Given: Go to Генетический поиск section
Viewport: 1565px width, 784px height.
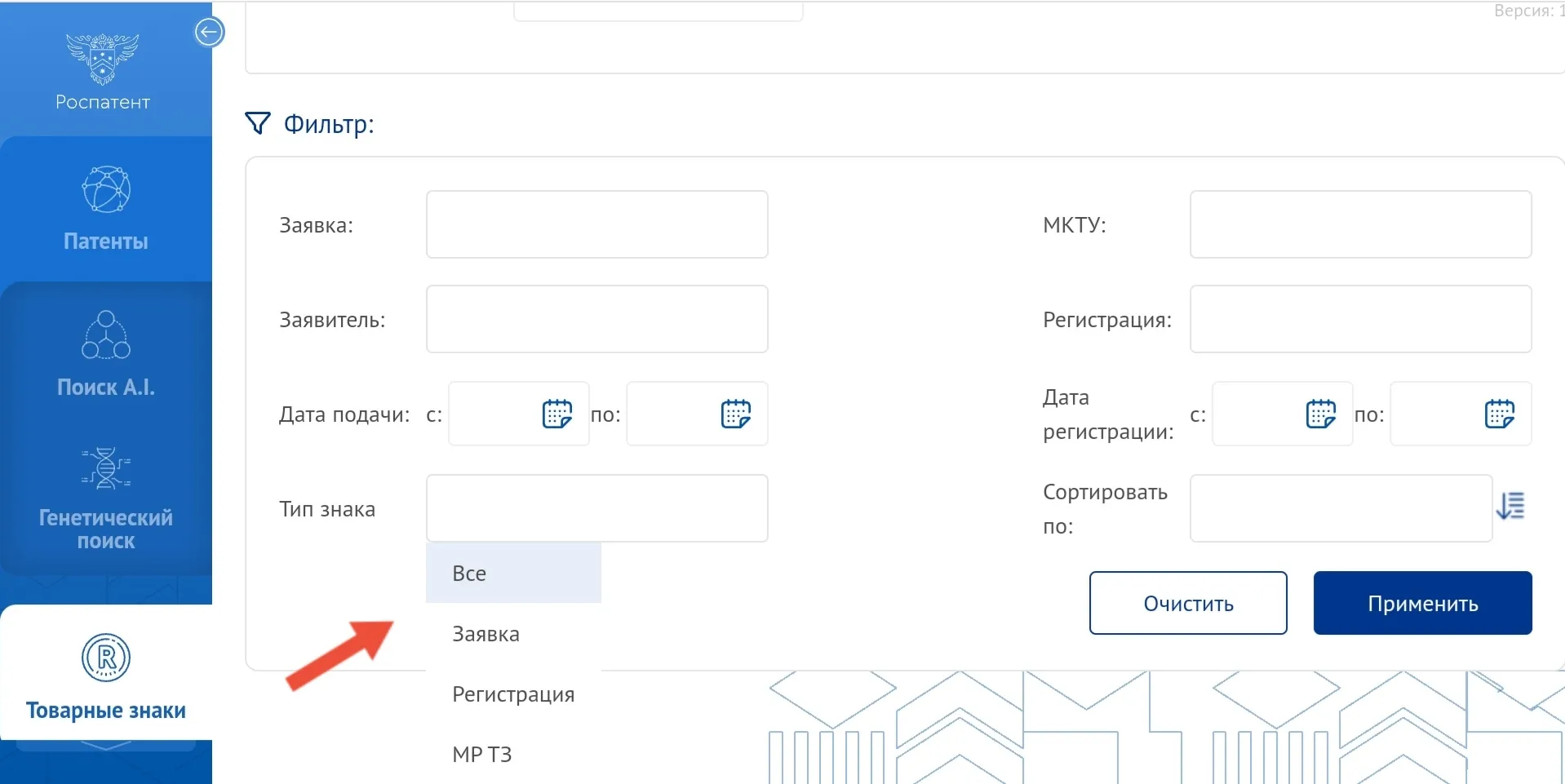Looking at the screenshot, I should click(x=106, y=498).
